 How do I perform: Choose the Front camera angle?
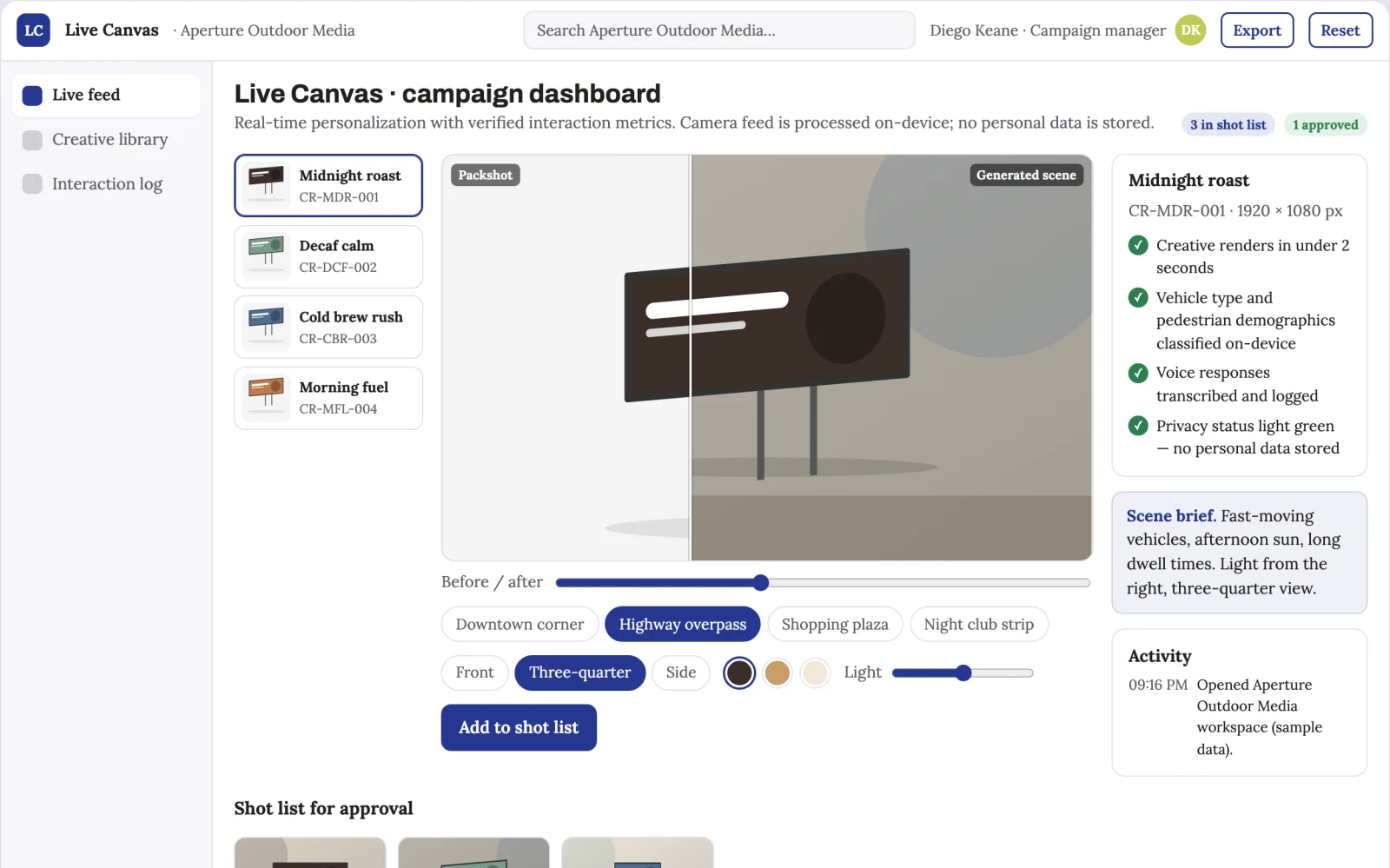point(474,673)
